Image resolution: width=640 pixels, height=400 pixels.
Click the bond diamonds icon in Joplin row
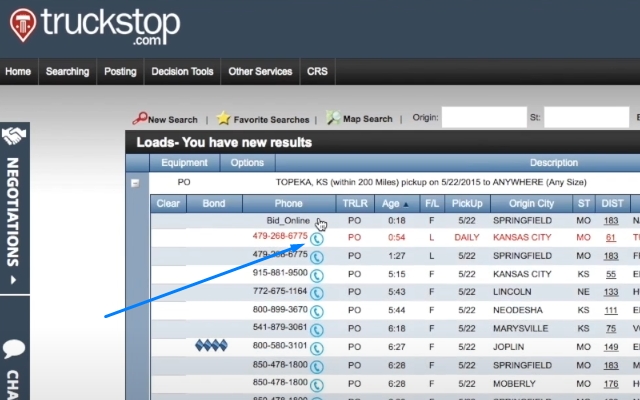(x=211, y=346)
